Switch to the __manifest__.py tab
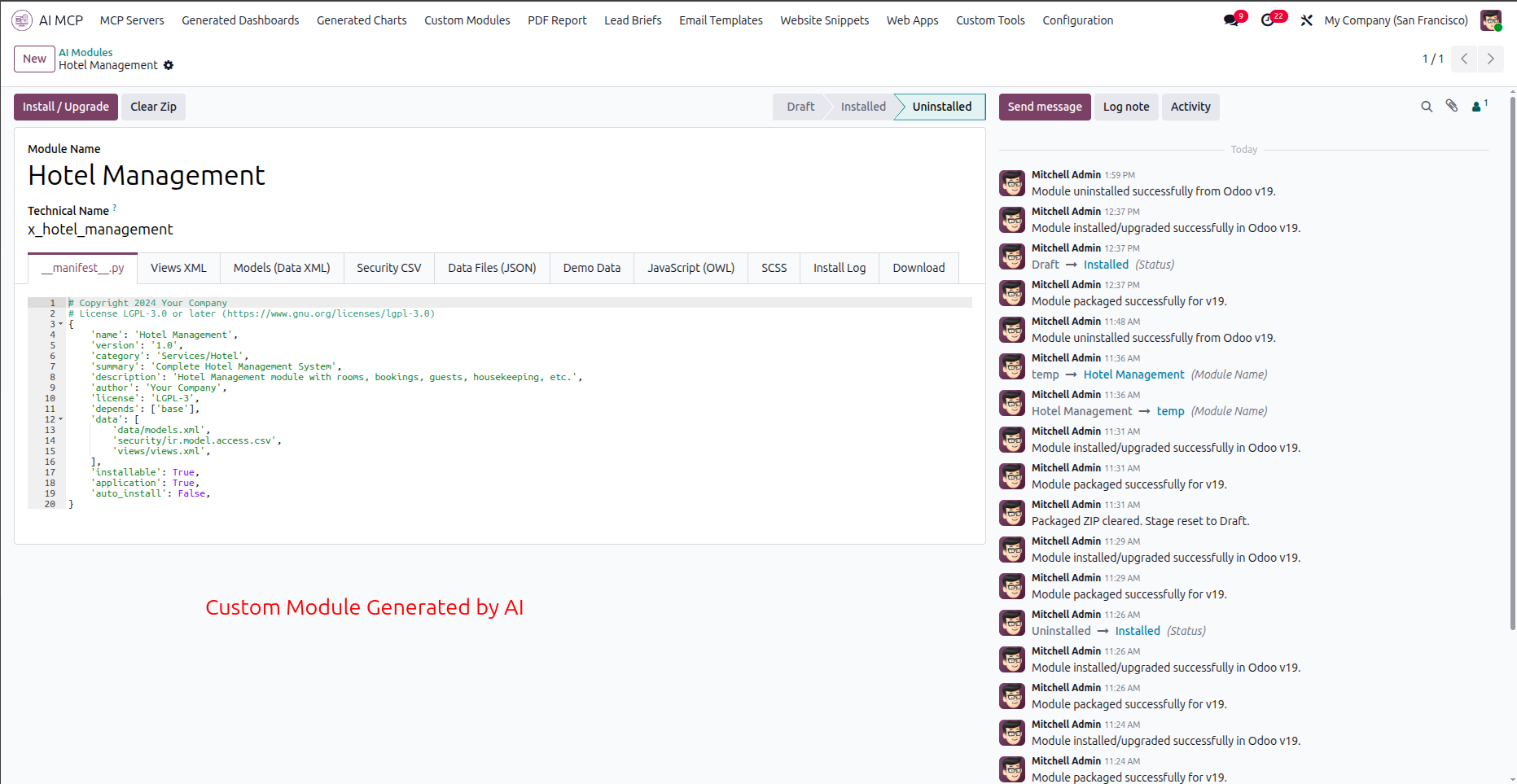 tap(83, 268)
